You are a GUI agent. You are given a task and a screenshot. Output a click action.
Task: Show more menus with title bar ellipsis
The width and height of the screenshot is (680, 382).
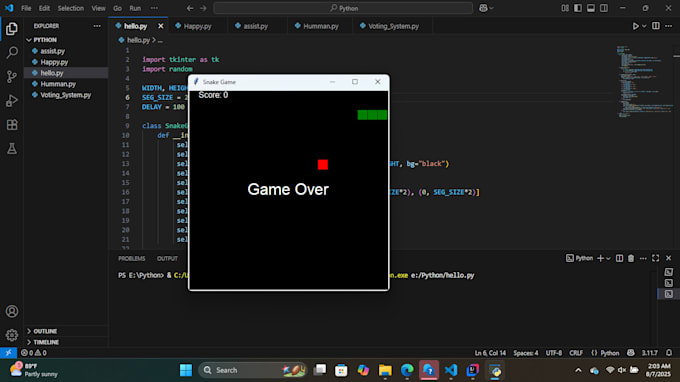pyautogui.click(x=154, y=8)
